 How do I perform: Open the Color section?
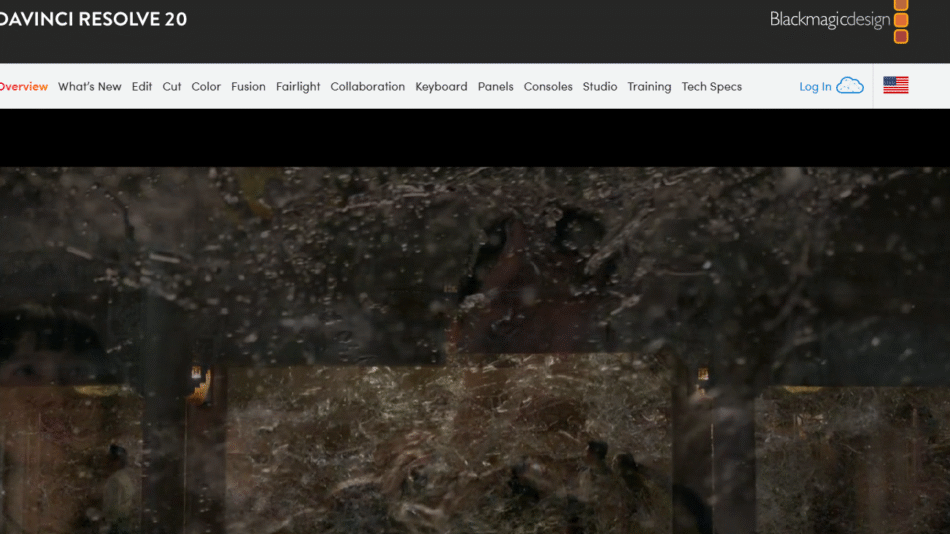(x=206, y=87)
